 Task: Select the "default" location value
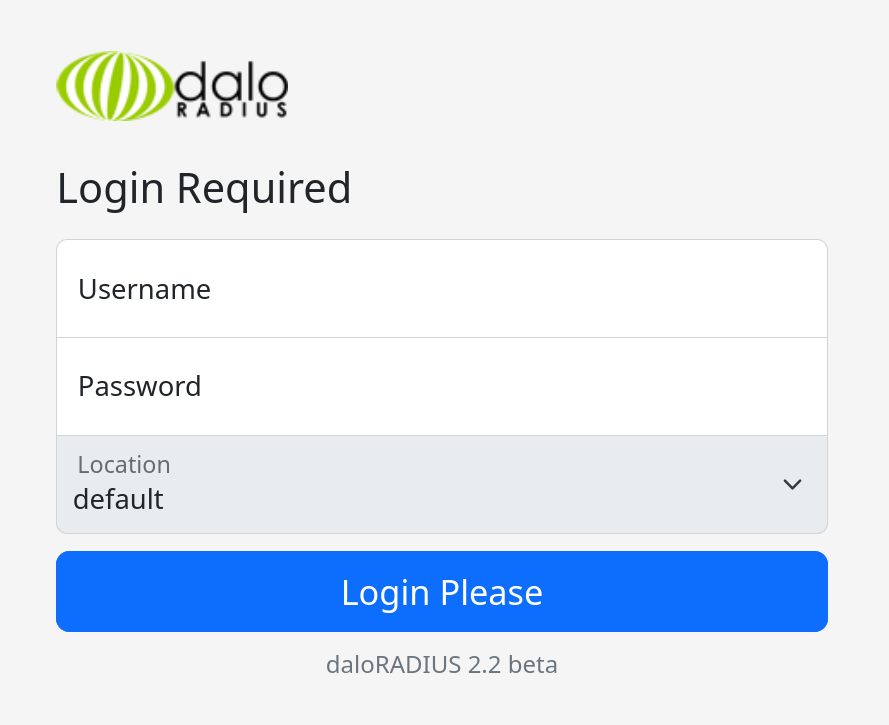tap(118, 499)
